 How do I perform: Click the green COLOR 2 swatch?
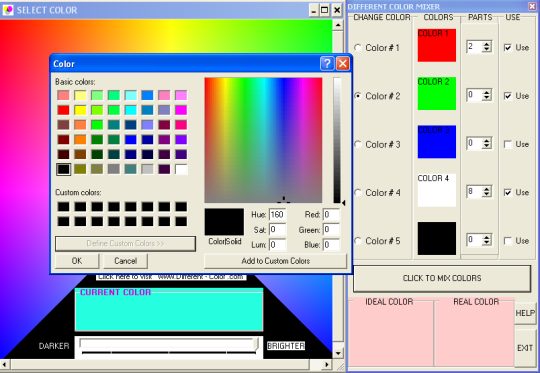(437, 94)
